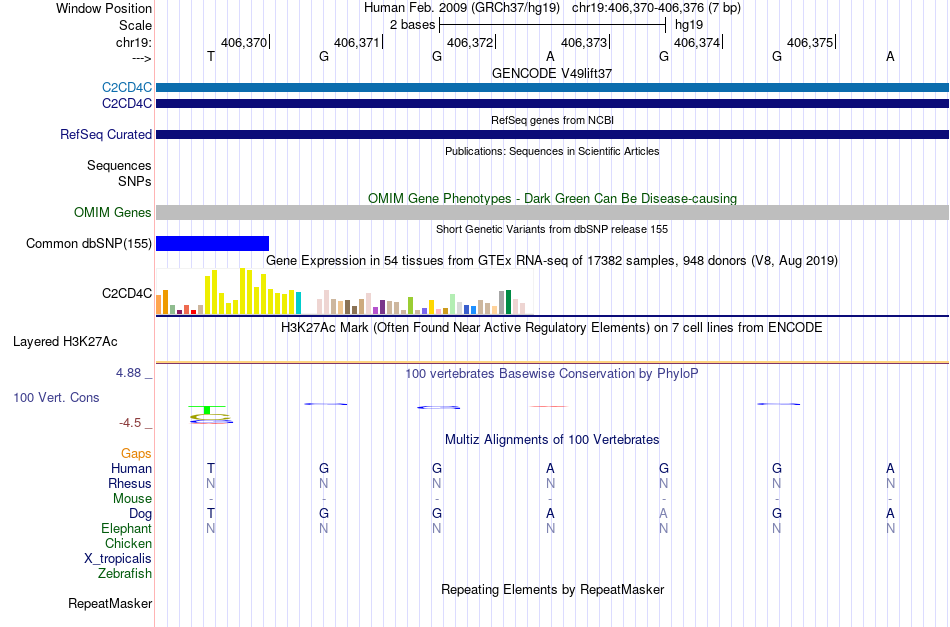Screen dimensions: 950x627
Task: Click the SNPs publications track label
Action: [135, 181]
